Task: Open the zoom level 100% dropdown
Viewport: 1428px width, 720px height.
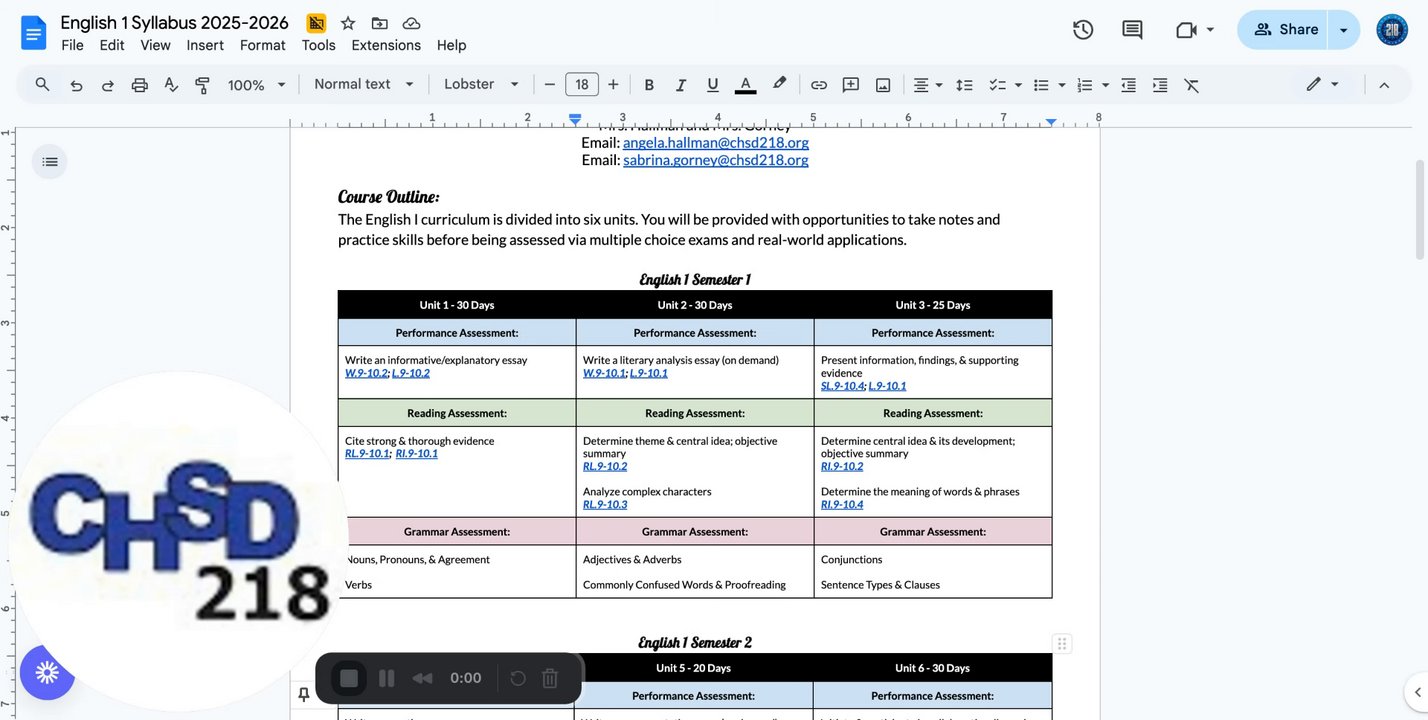Action: tap(257, 85)
